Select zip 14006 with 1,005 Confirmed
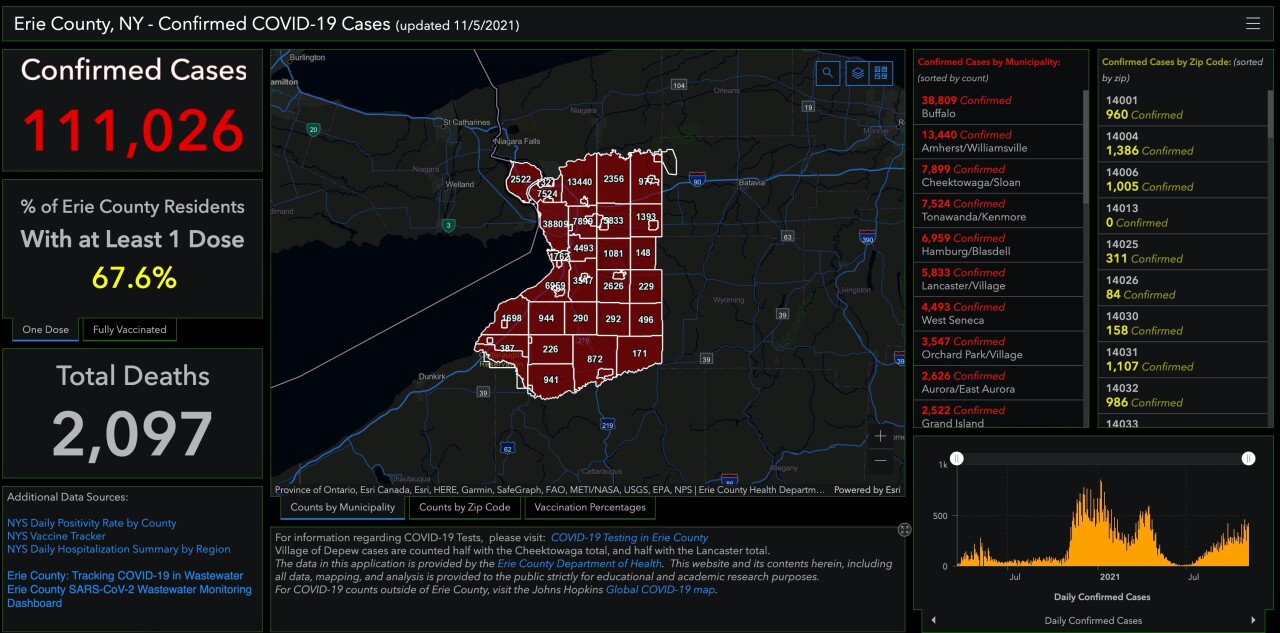This screenshot has width=1280, height=633. [1184, 180]
